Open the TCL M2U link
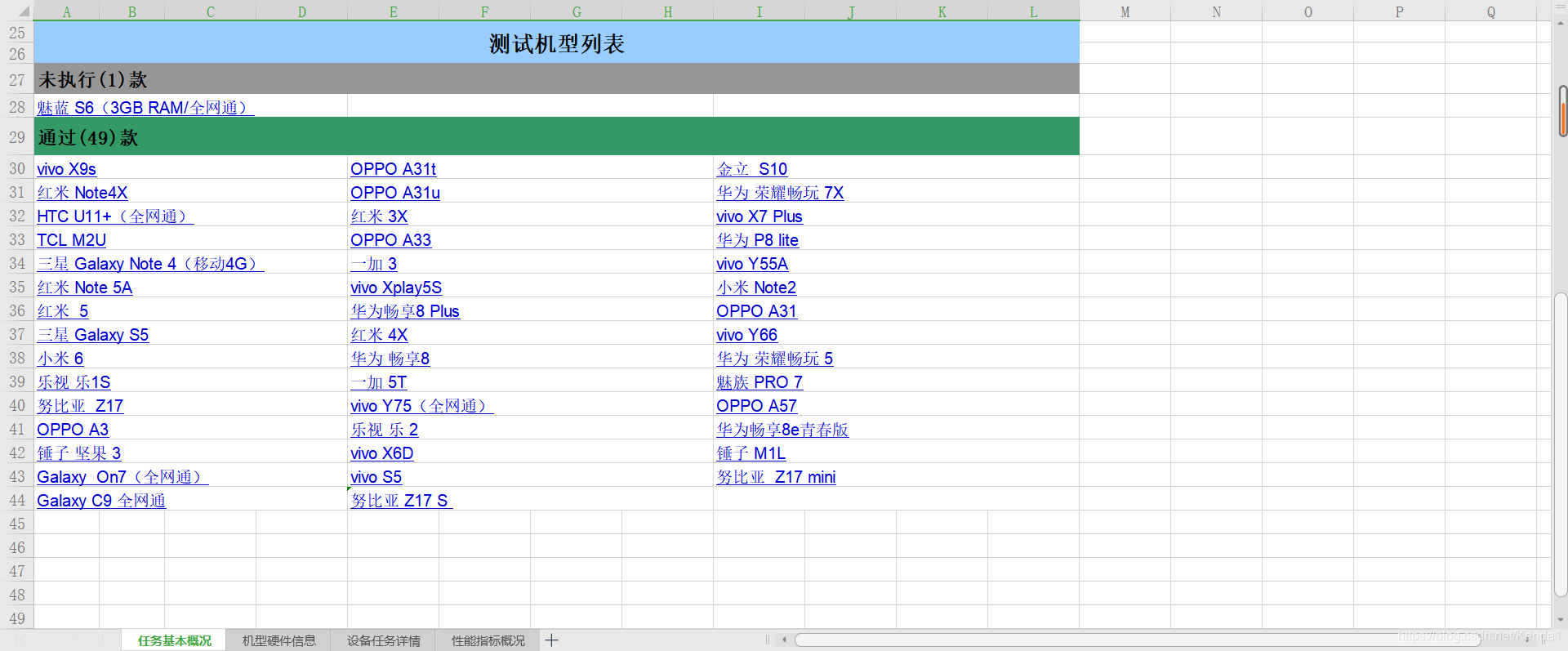 pyautogui.click(x=71, y=240)
